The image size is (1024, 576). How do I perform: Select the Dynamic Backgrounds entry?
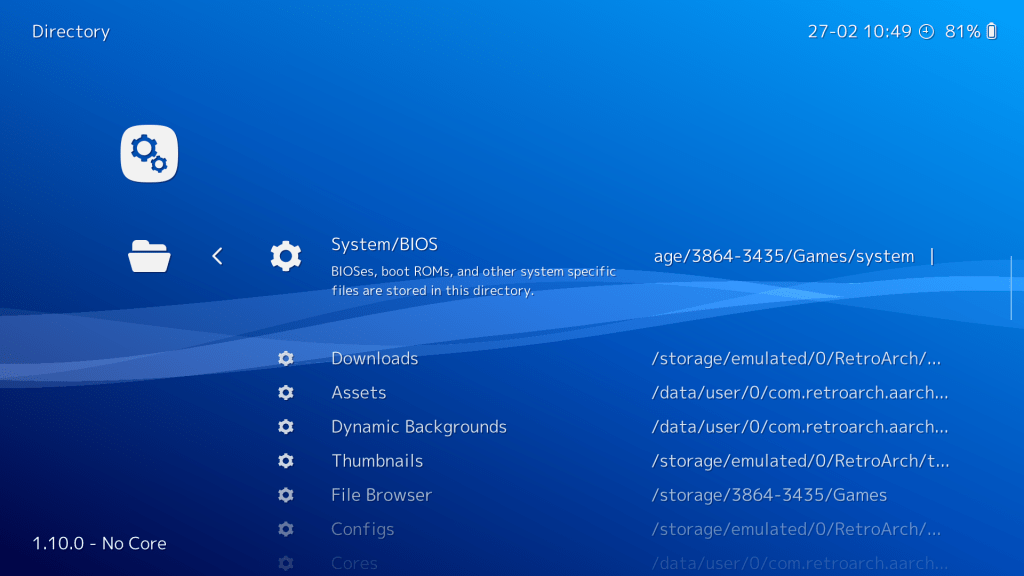tap(418, 426)
